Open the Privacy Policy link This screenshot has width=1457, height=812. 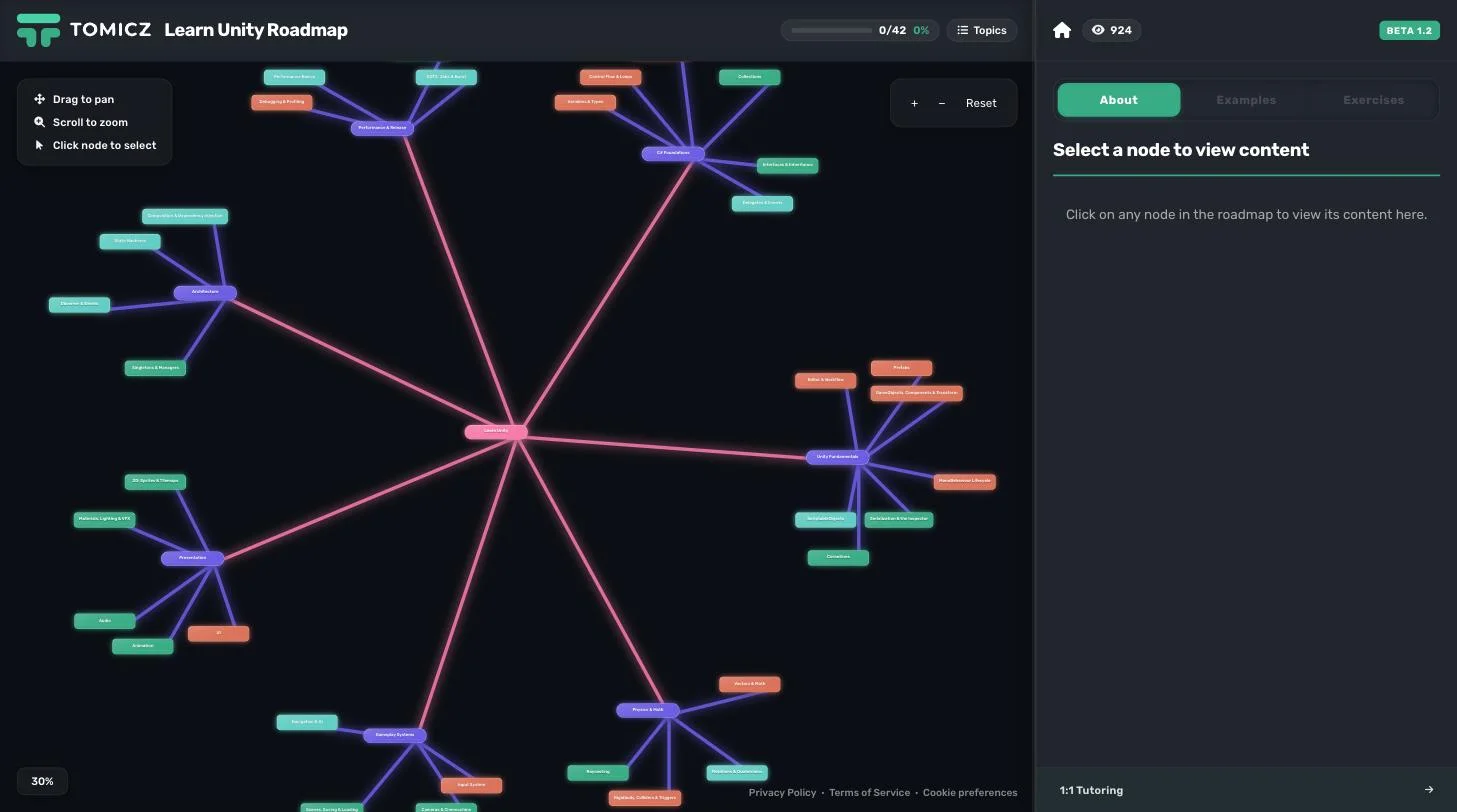click(x=782, y=793)
